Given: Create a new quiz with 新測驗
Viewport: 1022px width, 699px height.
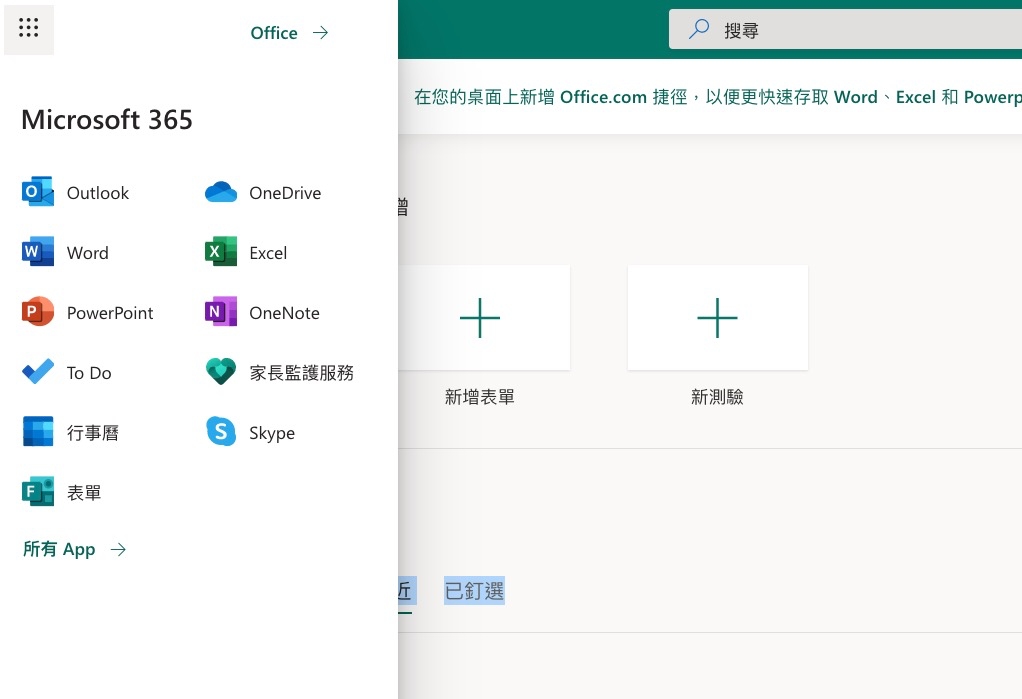Looking at the screenshot, I should (x=717, y=318).
